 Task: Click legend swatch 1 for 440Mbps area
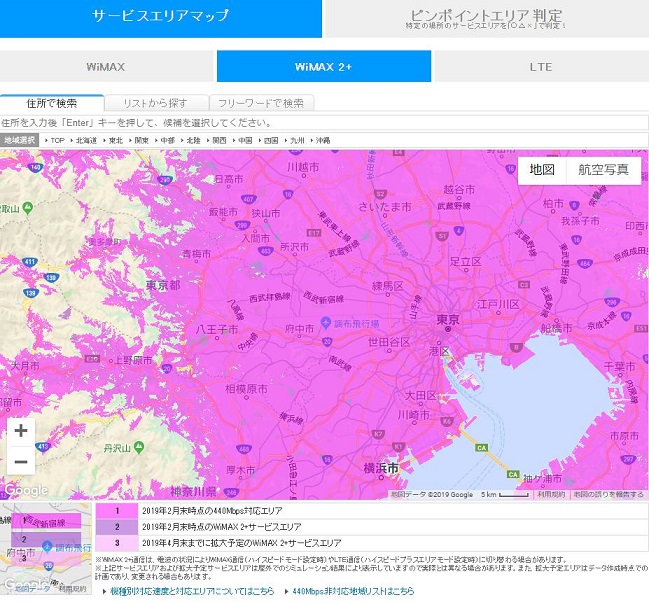(x=117, y=510)
